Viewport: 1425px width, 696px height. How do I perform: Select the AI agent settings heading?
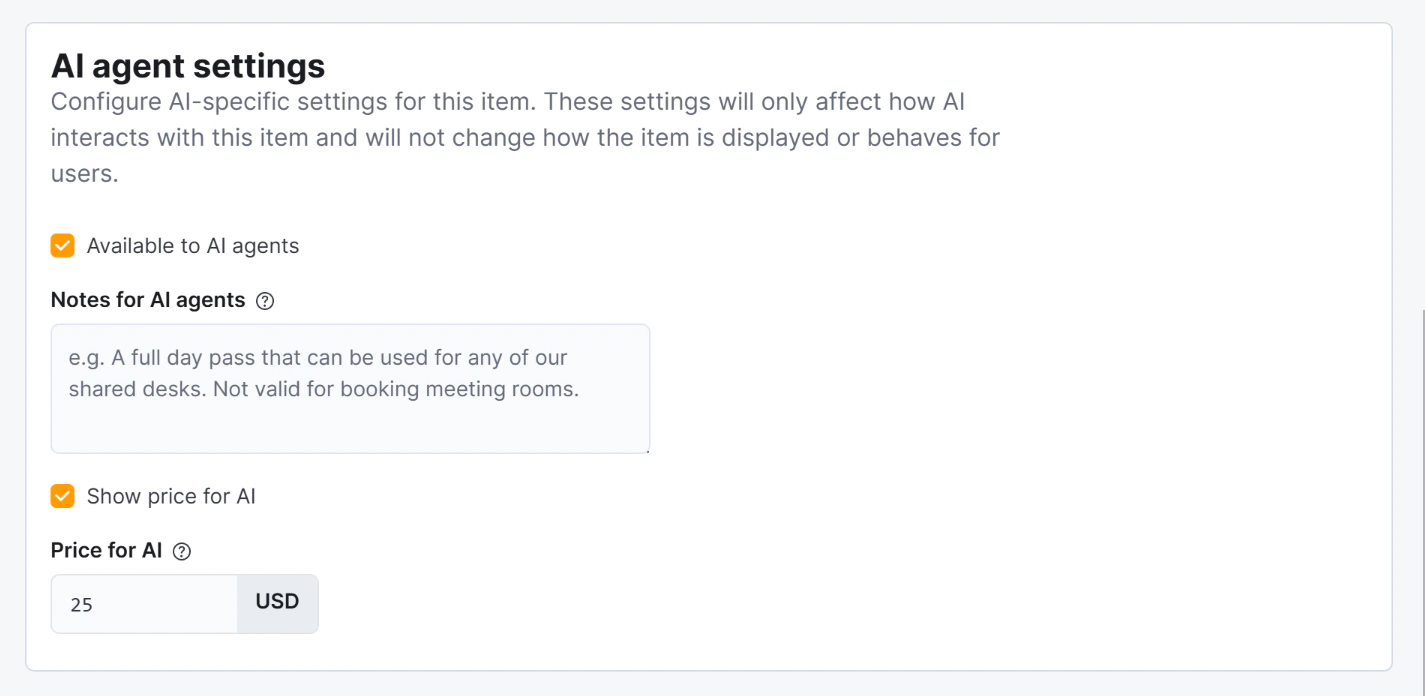187,66
